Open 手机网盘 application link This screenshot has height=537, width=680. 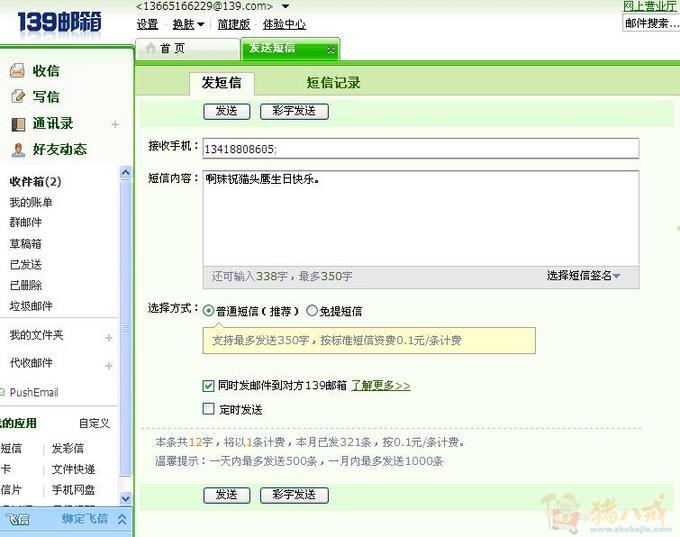(73, 490)
